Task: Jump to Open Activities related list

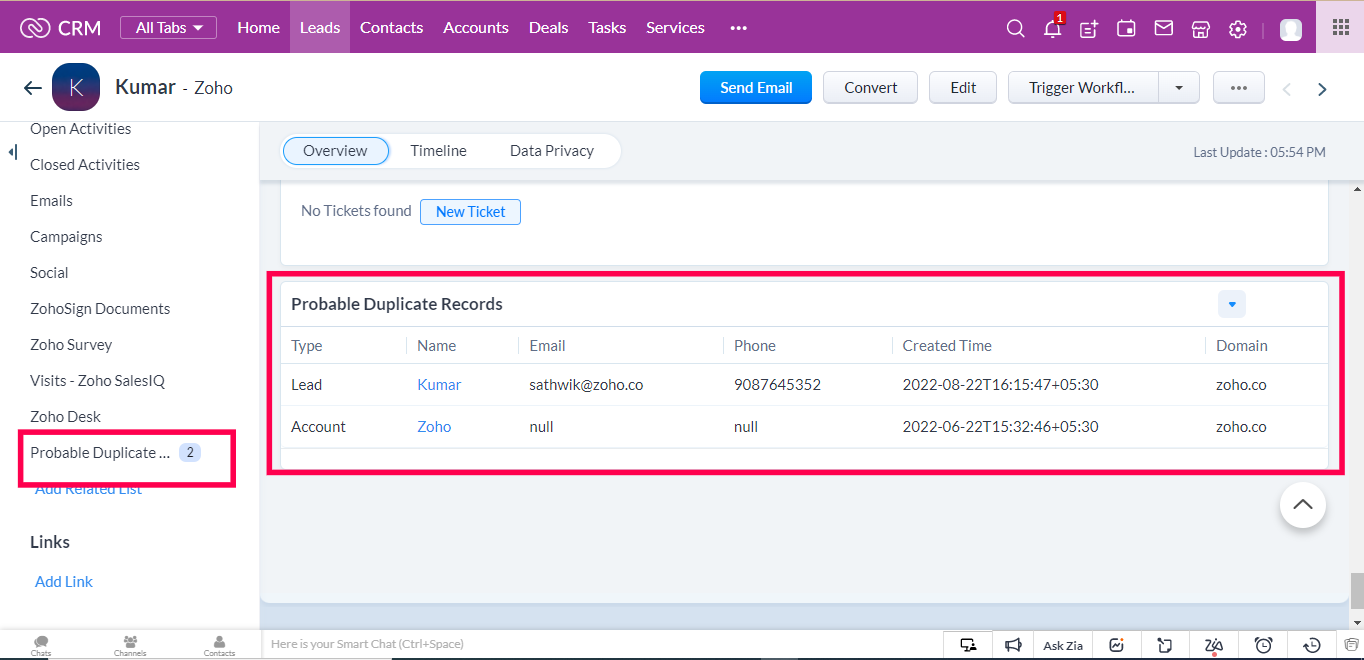Action: tap(80, 129)
